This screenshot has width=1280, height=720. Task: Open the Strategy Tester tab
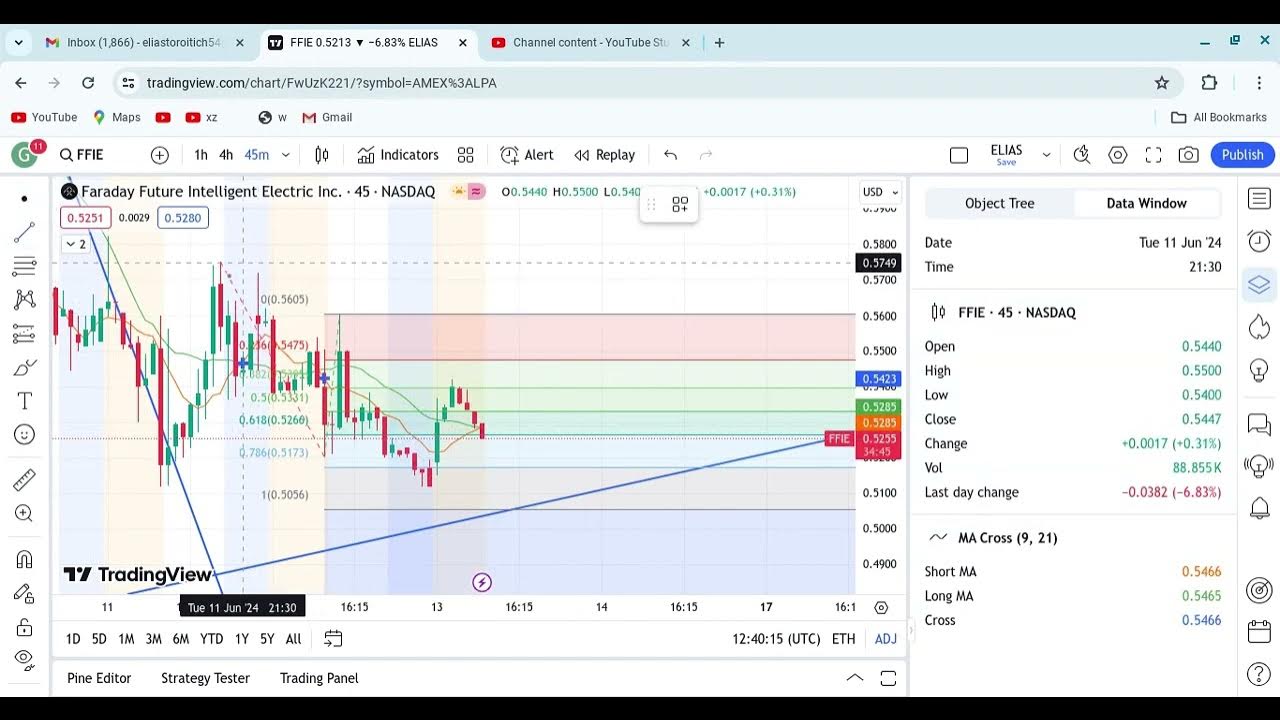pyautogui.click(x=205, y=678)
